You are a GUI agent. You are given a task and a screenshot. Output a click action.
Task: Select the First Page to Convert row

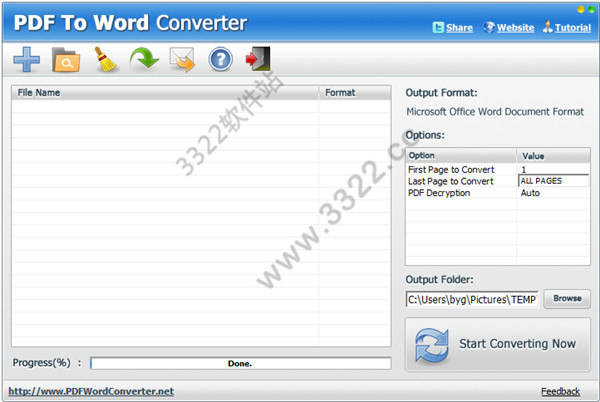tap(497, 169)
